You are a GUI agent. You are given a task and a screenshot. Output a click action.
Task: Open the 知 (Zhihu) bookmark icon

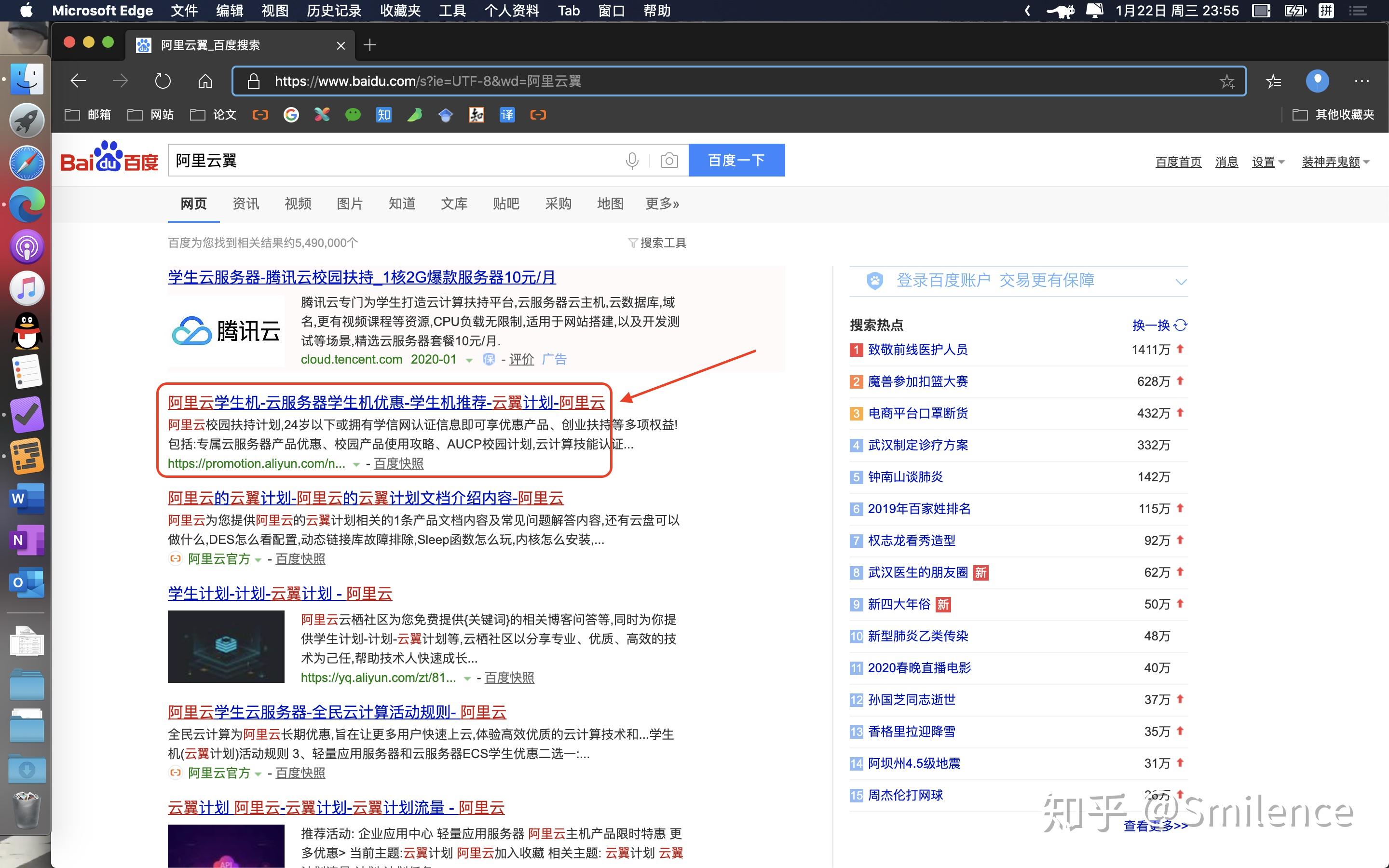click(x=383, y=115)
